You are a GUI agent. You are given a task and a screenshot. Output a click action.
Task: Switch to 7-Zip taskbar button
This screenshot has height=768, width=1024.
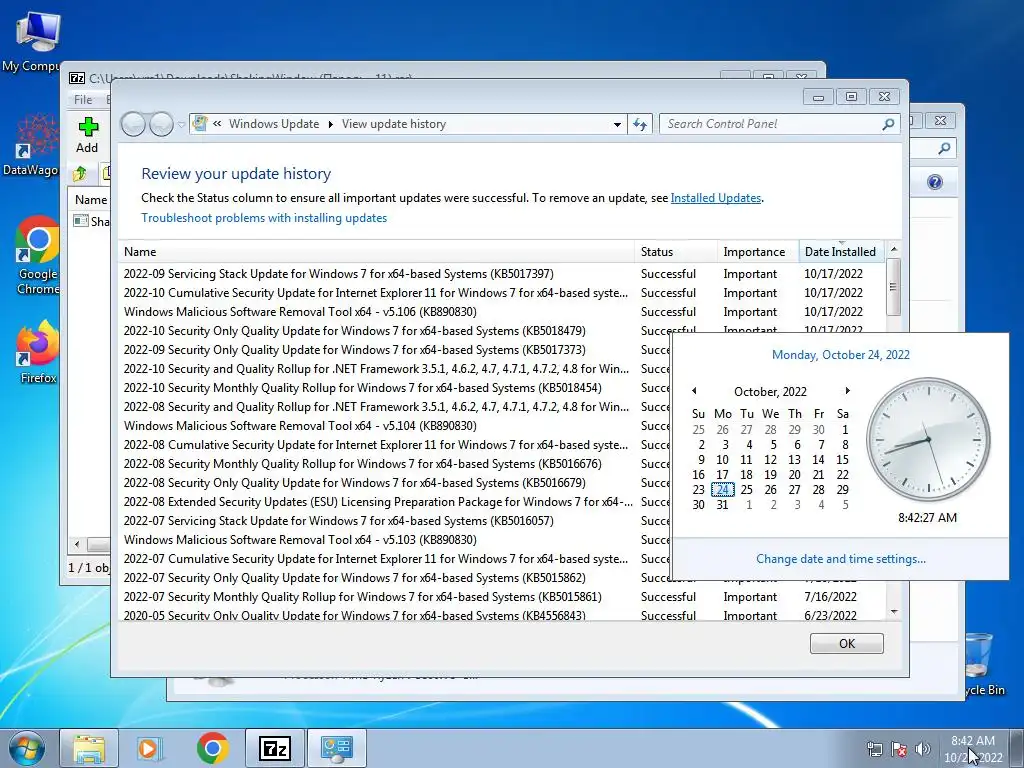pyautogui.click(x=274, y=748)
